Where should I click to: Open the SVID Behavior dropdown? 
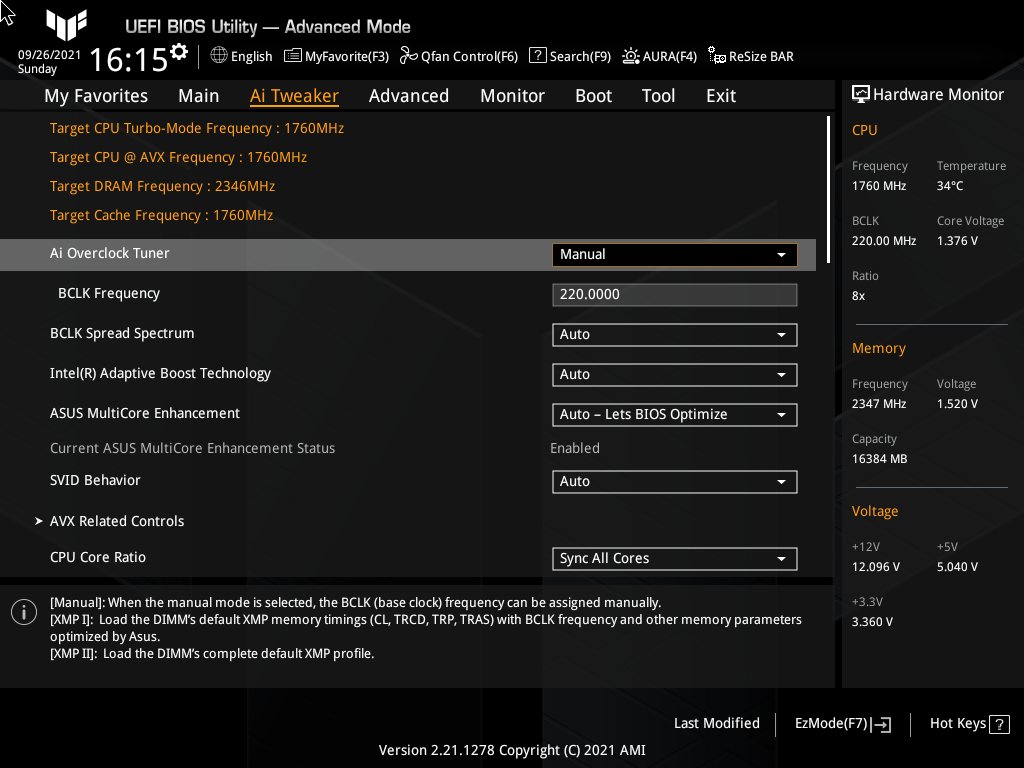675,482
